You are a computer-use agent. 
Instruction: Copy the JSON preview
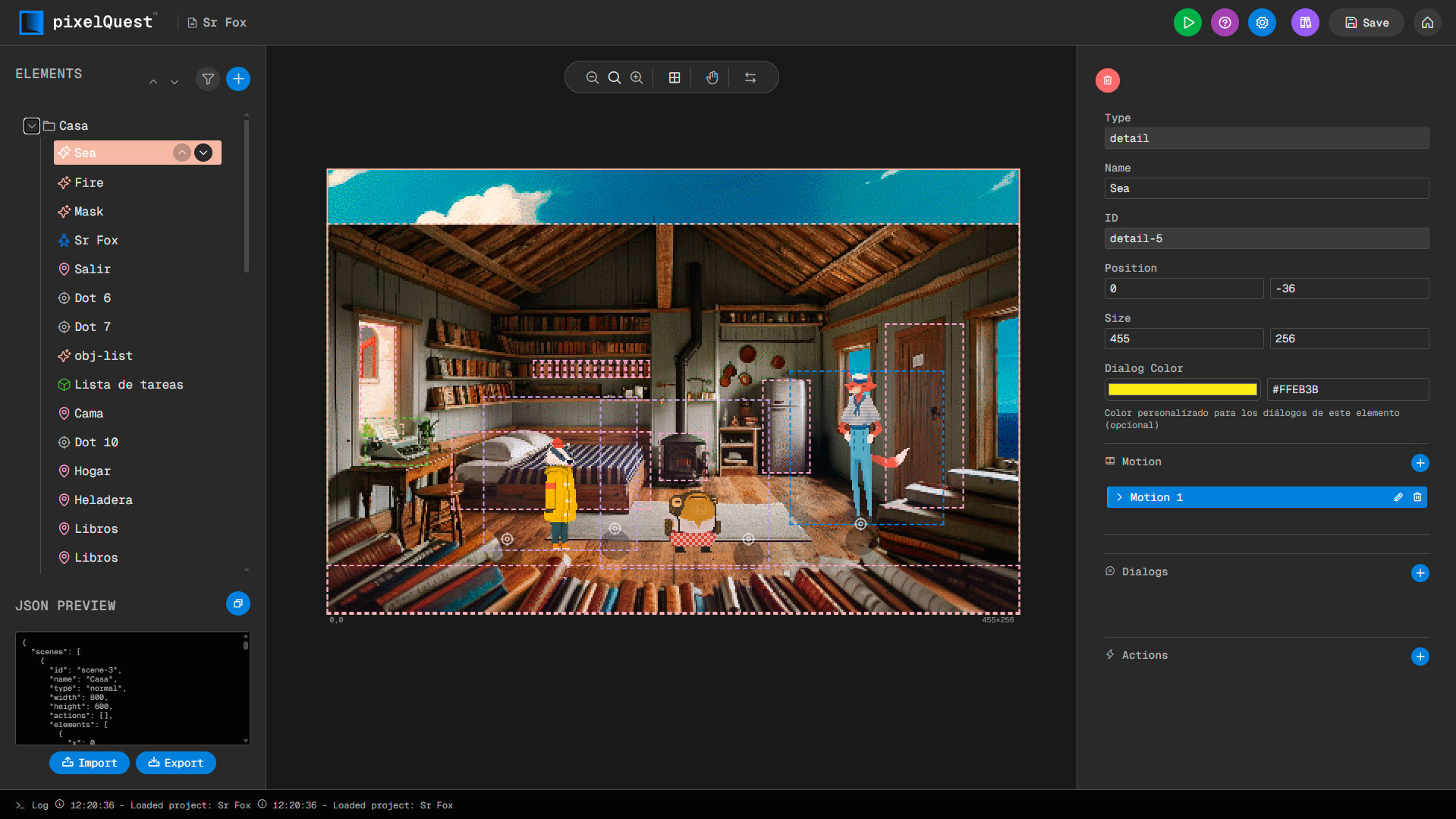point(238,603)
